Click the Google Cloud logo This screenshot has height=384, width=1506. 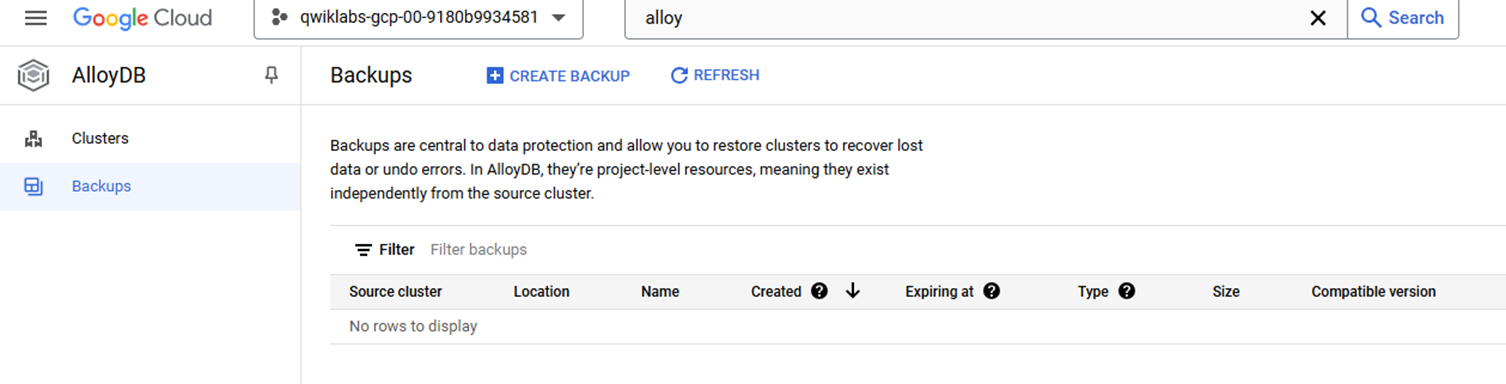point(142,18)
